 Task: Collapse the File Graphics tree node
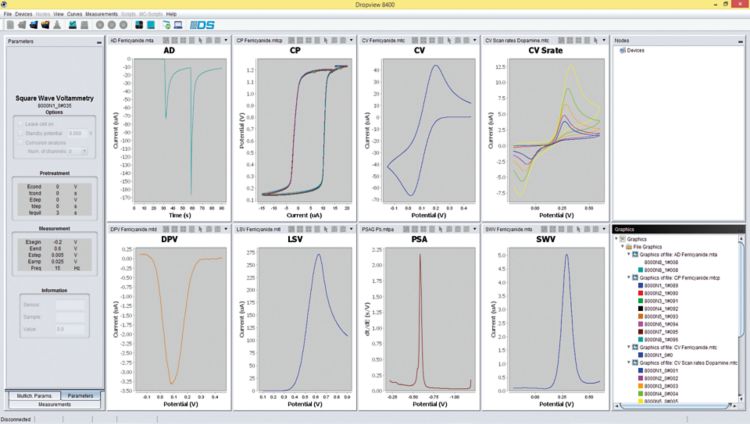click(x=624, y=247)
